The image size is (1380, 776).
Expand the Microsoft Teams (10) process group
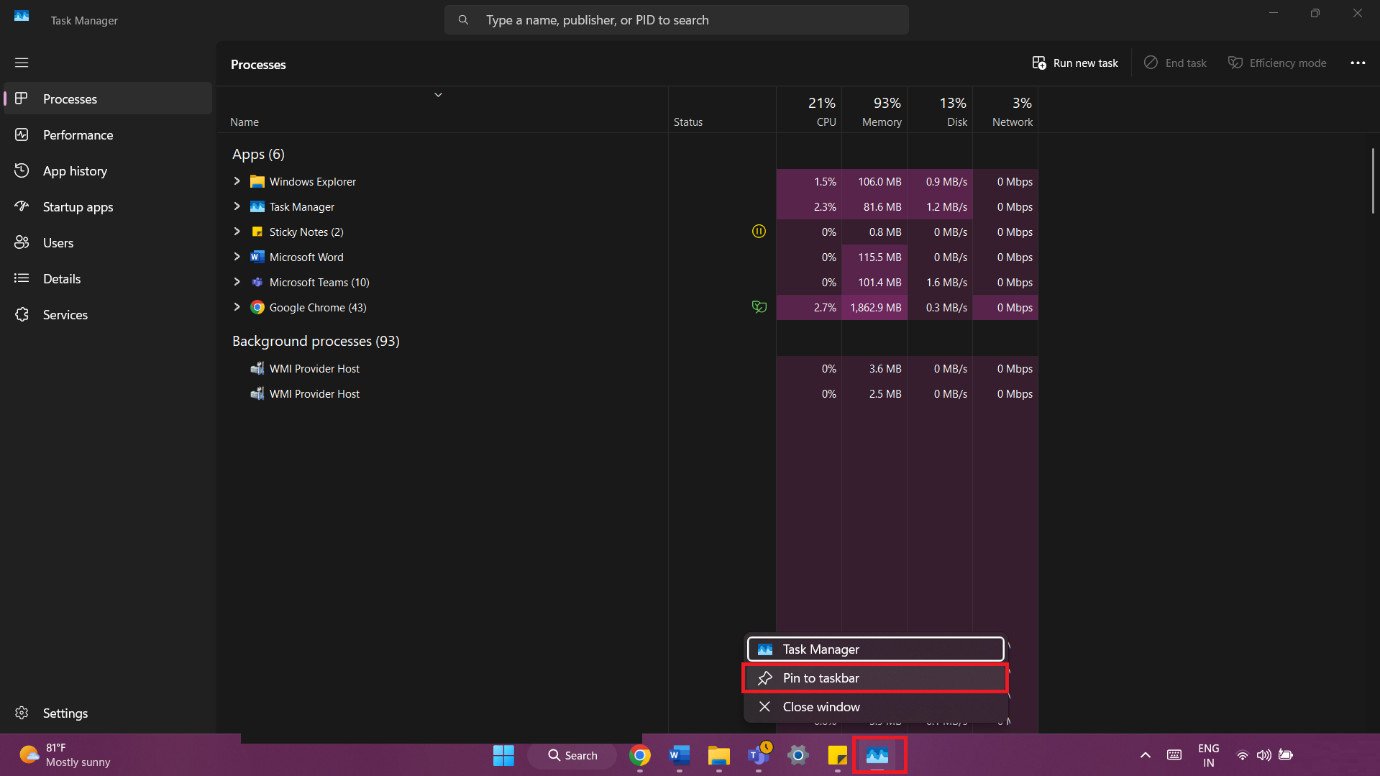(x=237, y=282)
